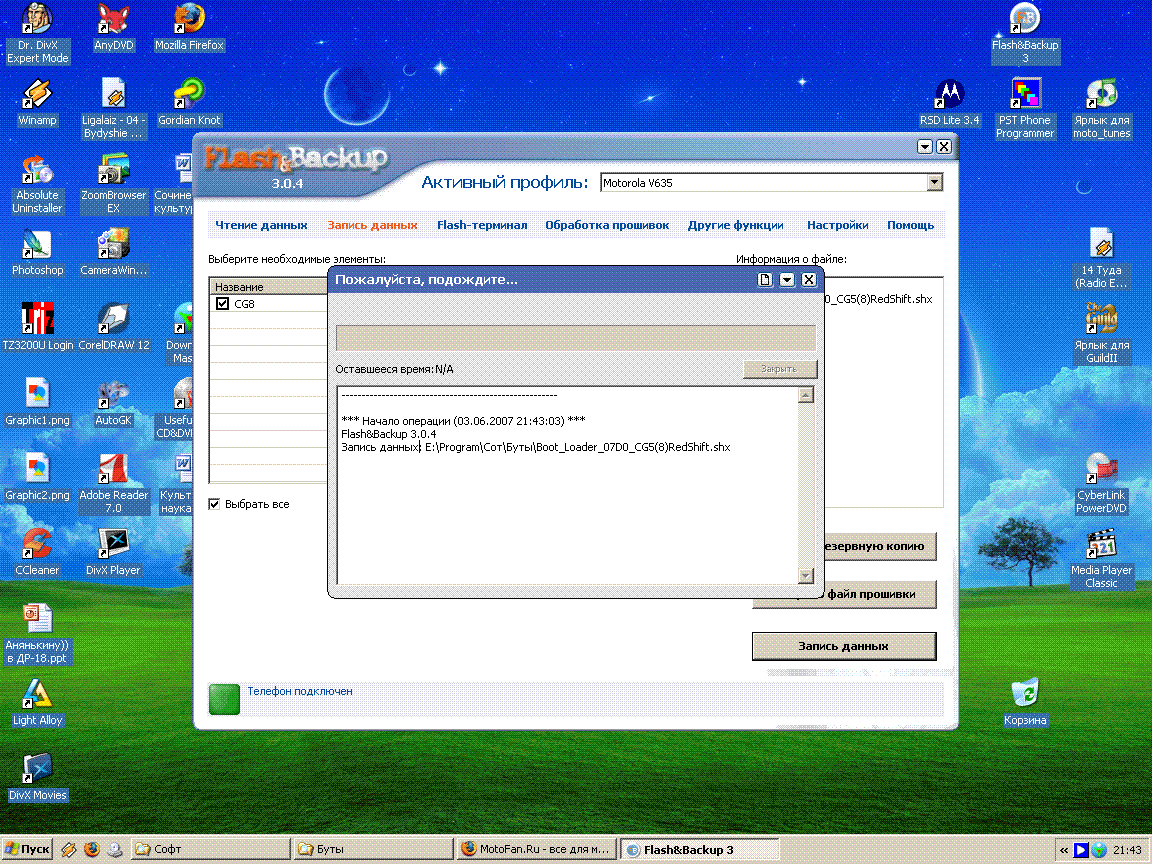
Task: Open the 'Другие функции' tab
Action: [x=735, y=225]
